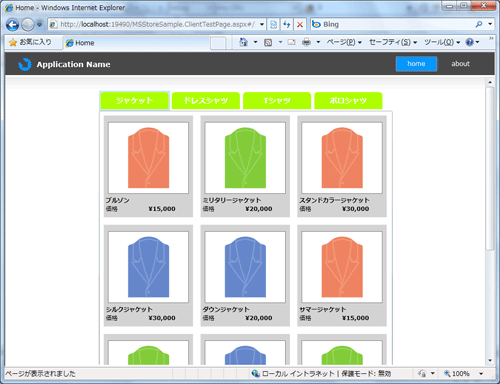The width and height of the screenshot is (500, 384).
Task: Expand the feeds dropdown arrow
Action: pyautogui.click(x=280, y=42)
